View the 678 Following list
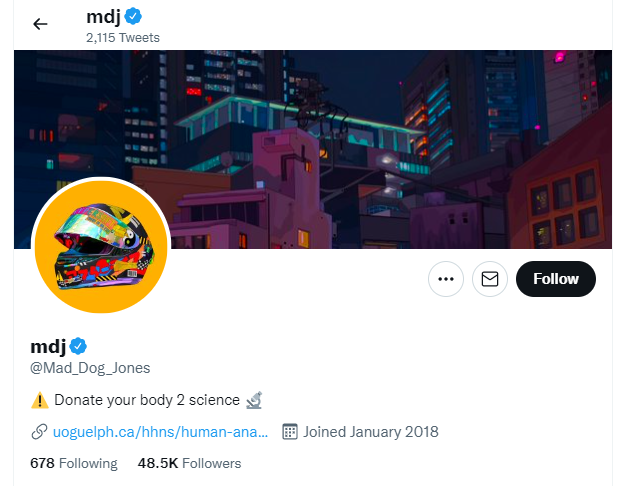 (x=74, y=463)
